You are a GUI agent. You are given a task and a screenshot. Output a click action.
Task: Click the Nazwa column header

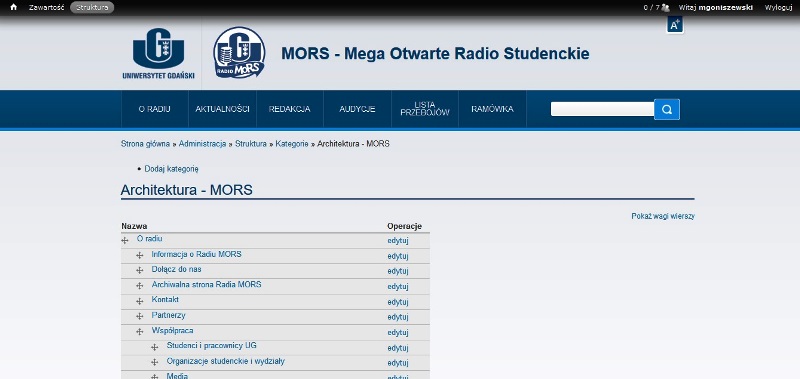(135, 226)
